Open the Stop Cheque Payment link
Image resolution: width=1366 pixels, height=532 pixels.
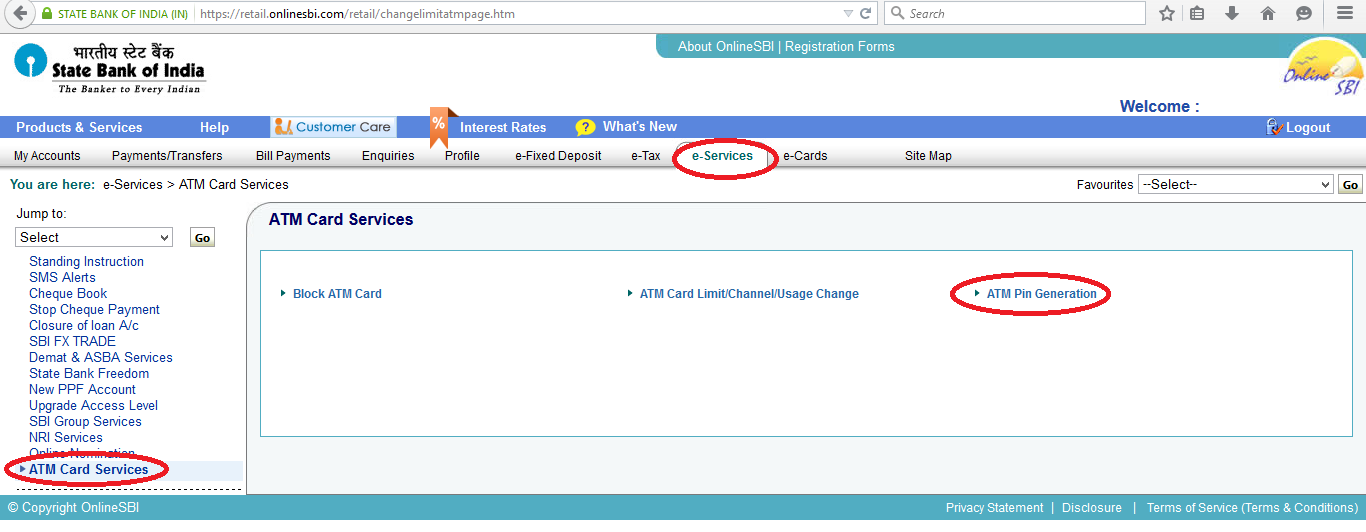click(x=94, y=310)
